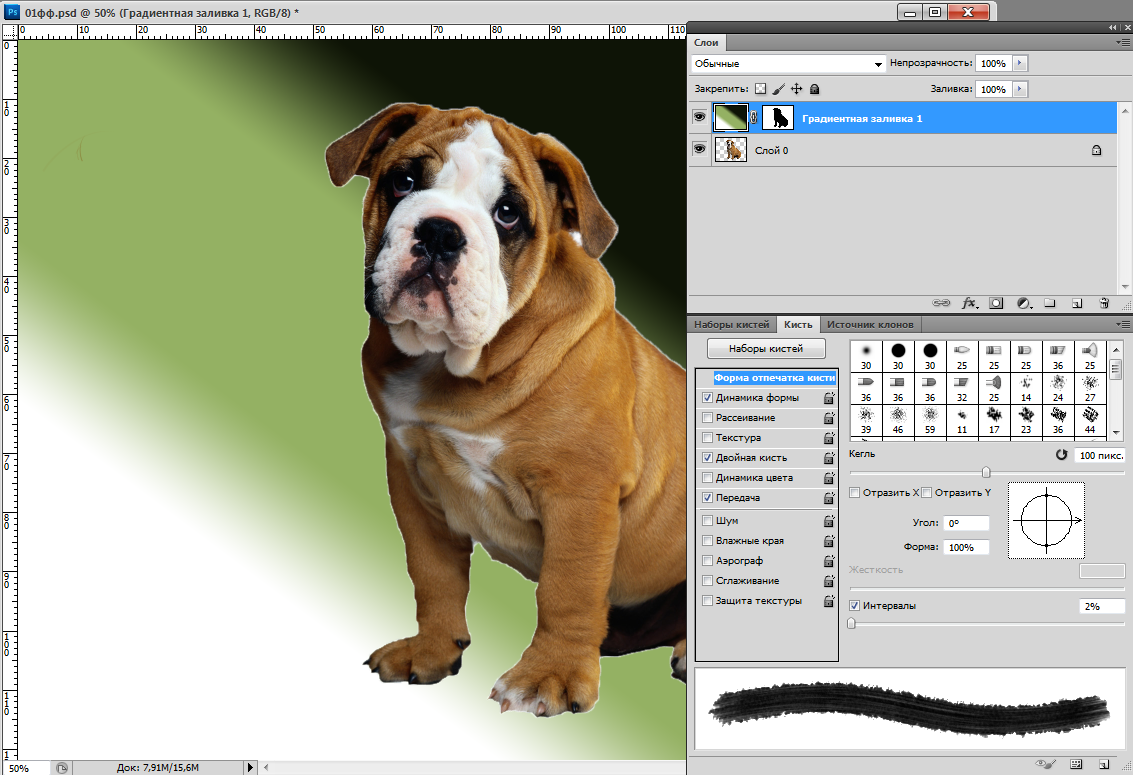1133x775 pixels.
Task: Select the gradient fill layer thumbnail
Action: [731, 118]
